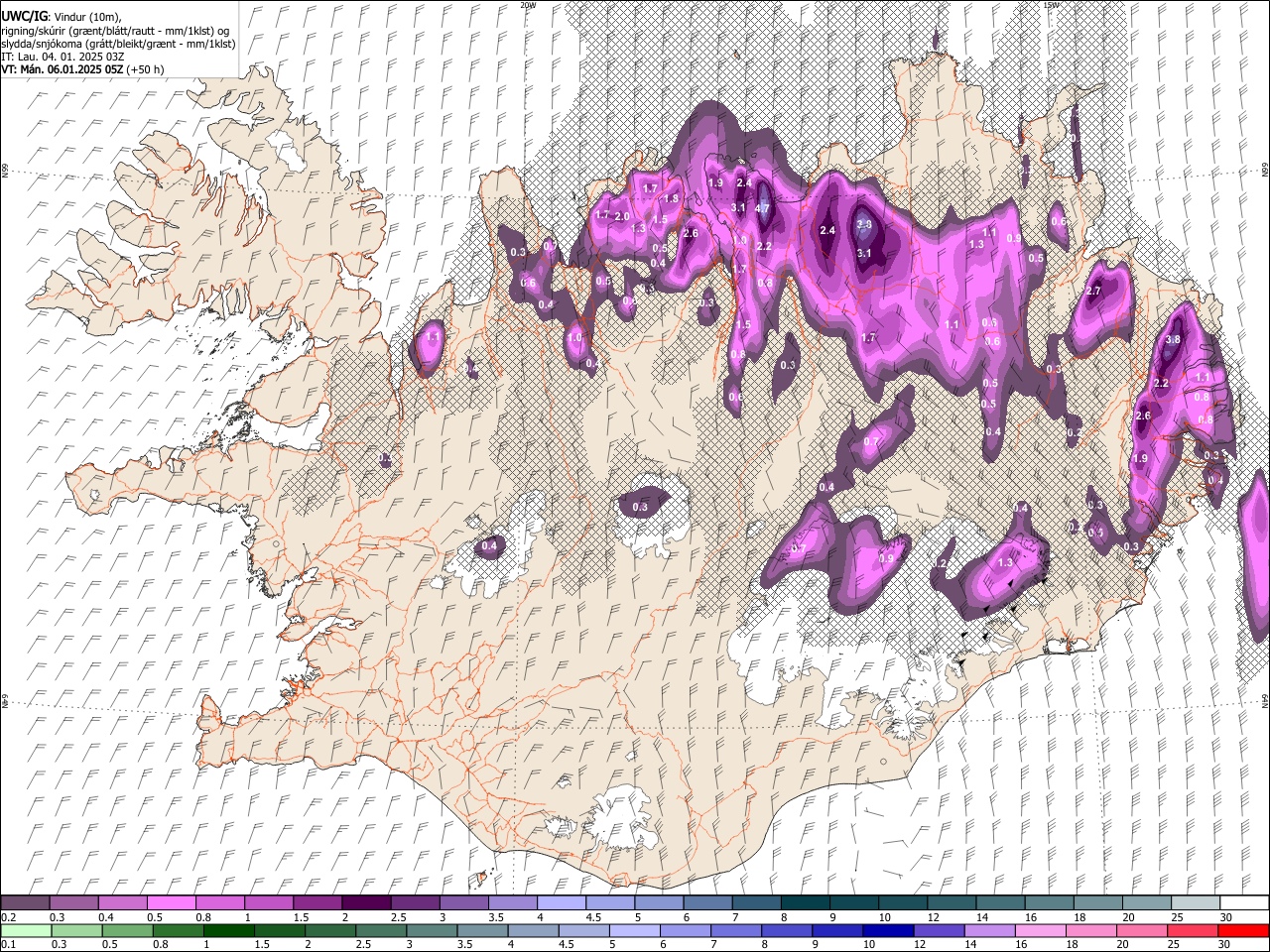Screen dimensions: 1270x952
Task: Click the darkest green swatch labeled 1 in lower row
Action: coord(229,930)
